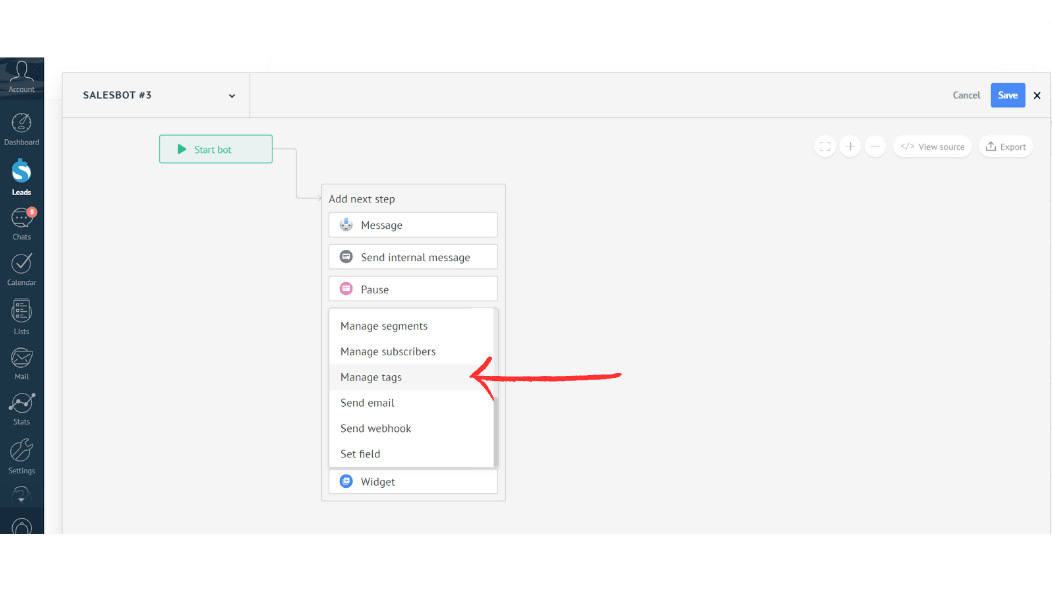Select Send email option
Image resolution: width=1052 pixels, height=593 pixels.
click(411, 402)
